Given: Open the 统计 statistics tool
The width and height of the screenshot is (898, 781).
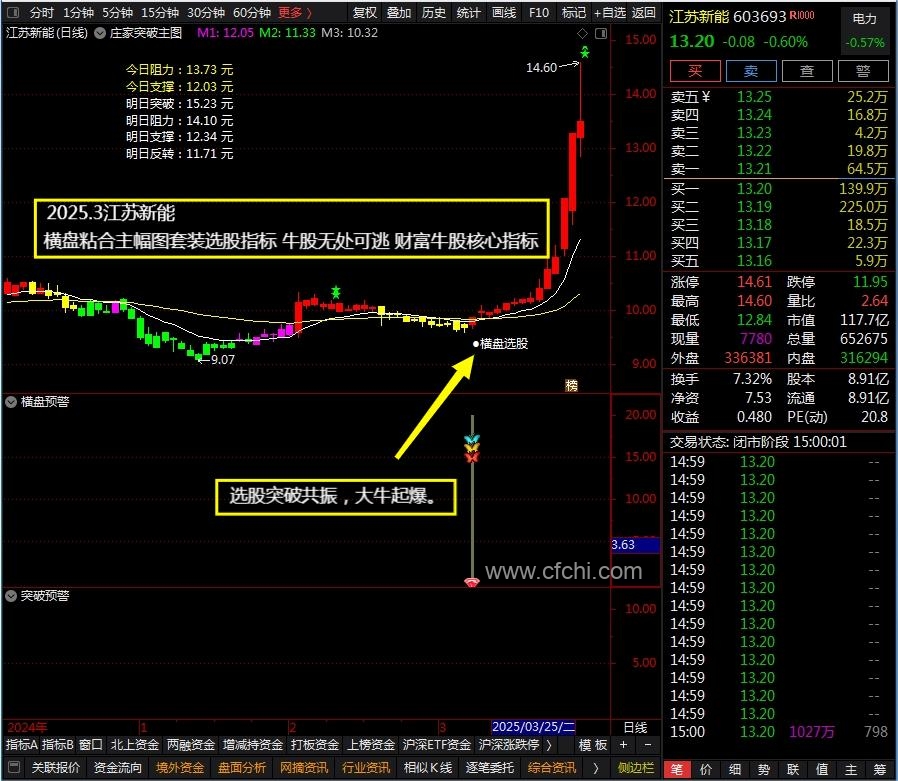Looking at the screenshot, I should point(468,13).
